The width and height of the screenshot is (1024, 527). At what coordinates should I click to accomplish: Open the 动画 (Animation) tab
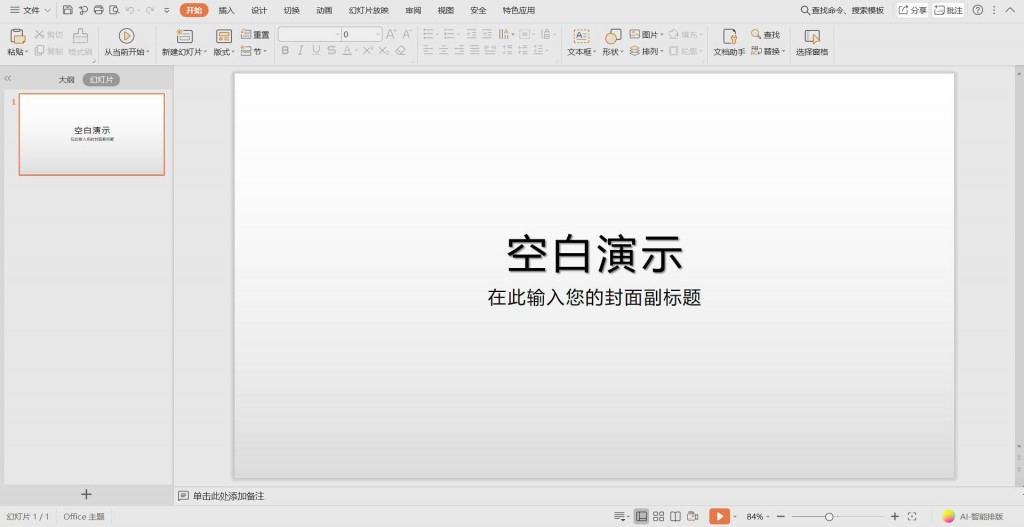(324, 10)
